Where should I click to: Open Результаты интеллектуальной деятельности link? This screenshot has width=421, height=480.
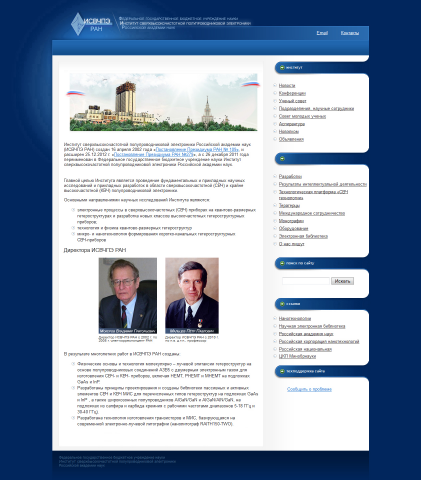click(x=323, y=184)
